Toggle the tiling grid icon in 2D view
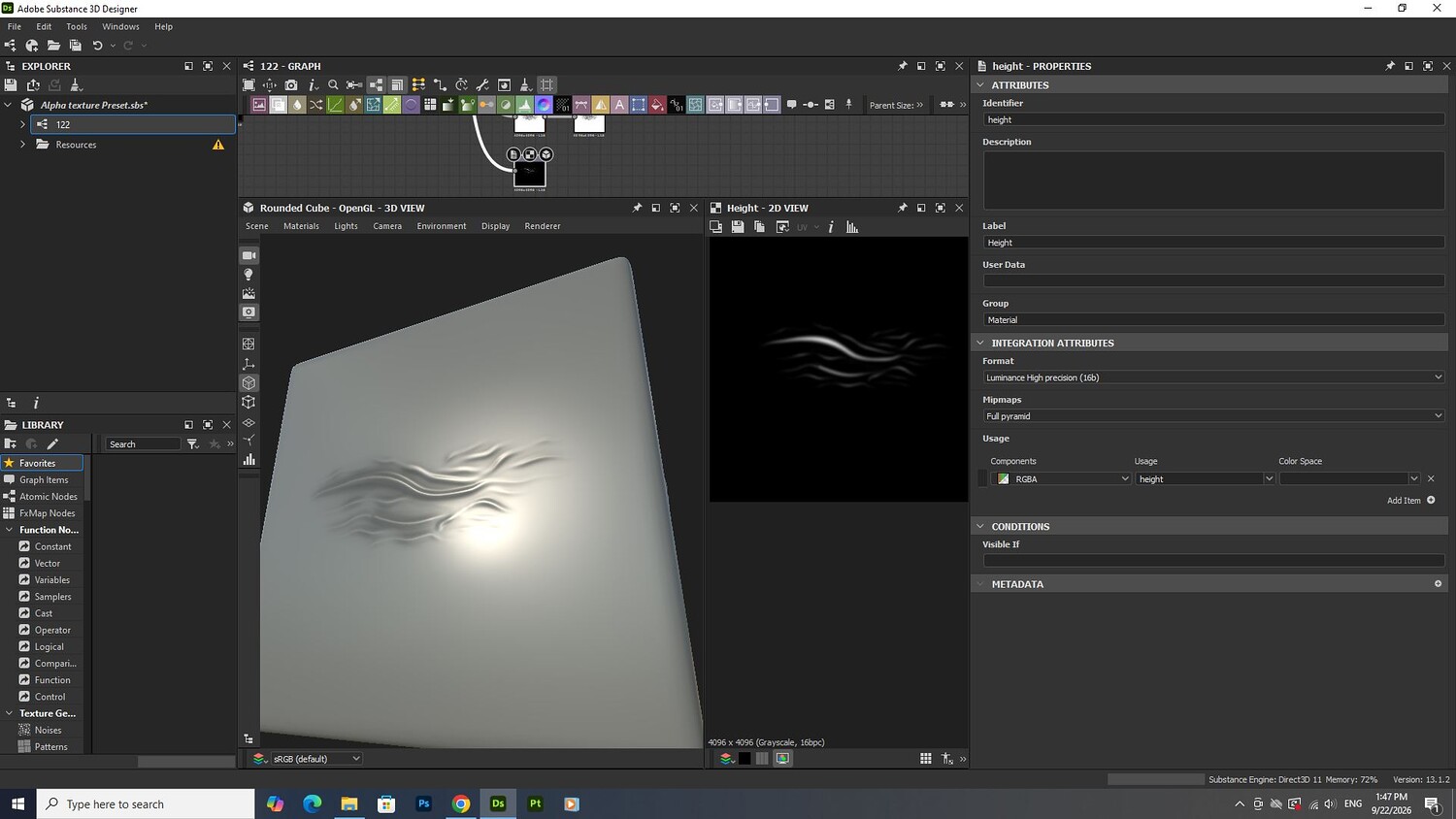This screenshot has height=819, width=1456. 926,759
